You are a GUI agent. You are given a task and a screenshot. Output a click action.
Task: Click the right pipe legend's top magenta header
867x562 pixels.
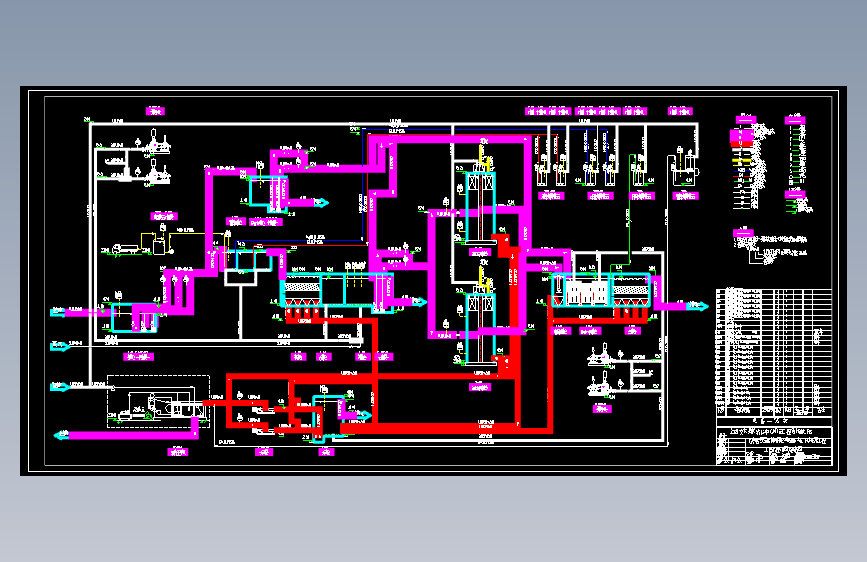tap(795, 120)
